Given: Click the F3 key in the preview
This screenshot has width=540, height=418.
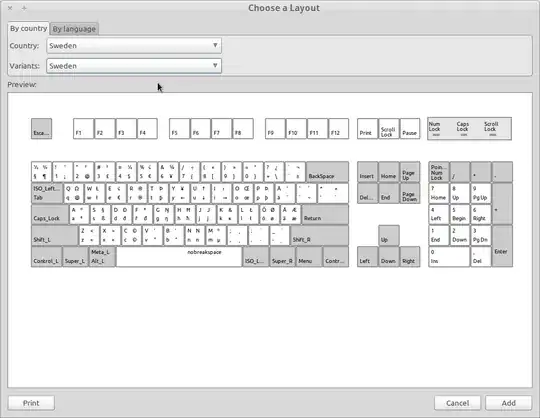Looking at the screenshot, I should (126, 129).
